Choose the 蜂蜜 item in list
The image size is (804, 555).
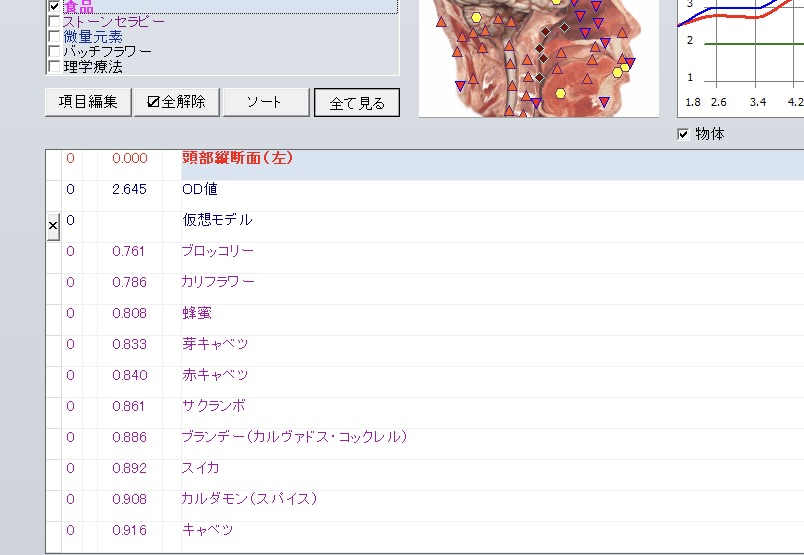[x=197, y=313]
